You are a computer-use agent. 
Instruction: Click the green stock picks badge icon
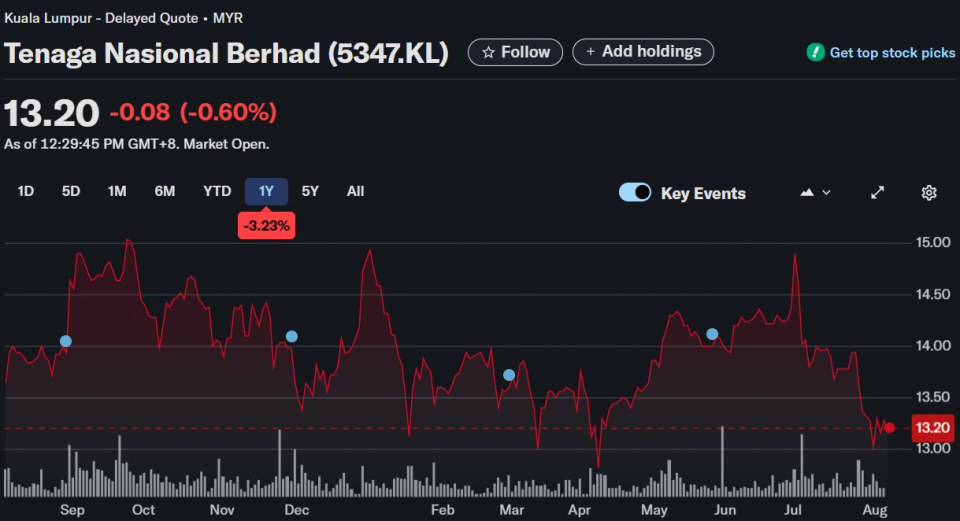(x=816, y=53)
